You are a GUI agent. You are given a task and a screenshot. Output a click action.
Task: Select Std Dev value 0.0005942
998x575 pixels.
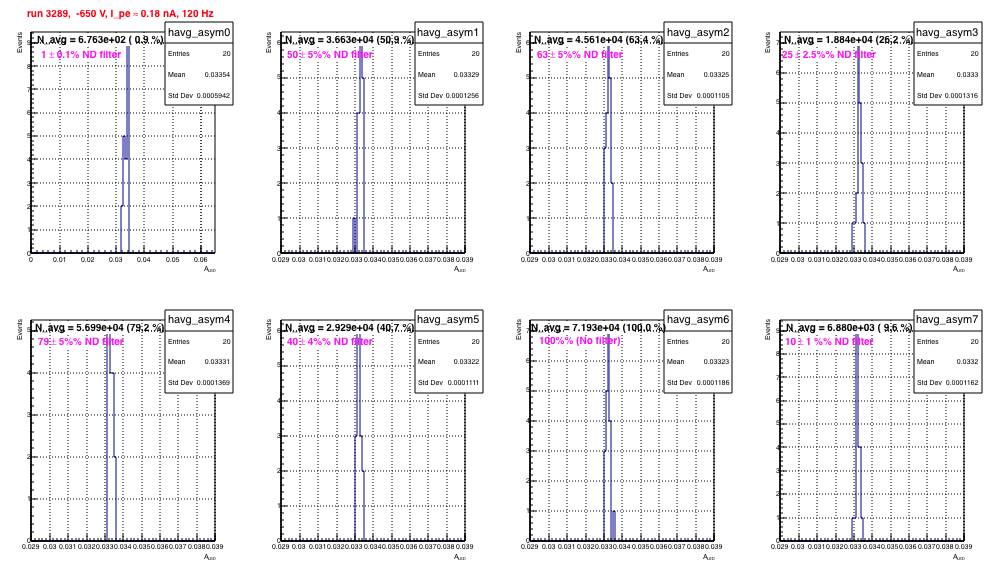pyautogui.click(x=213, y=96)
